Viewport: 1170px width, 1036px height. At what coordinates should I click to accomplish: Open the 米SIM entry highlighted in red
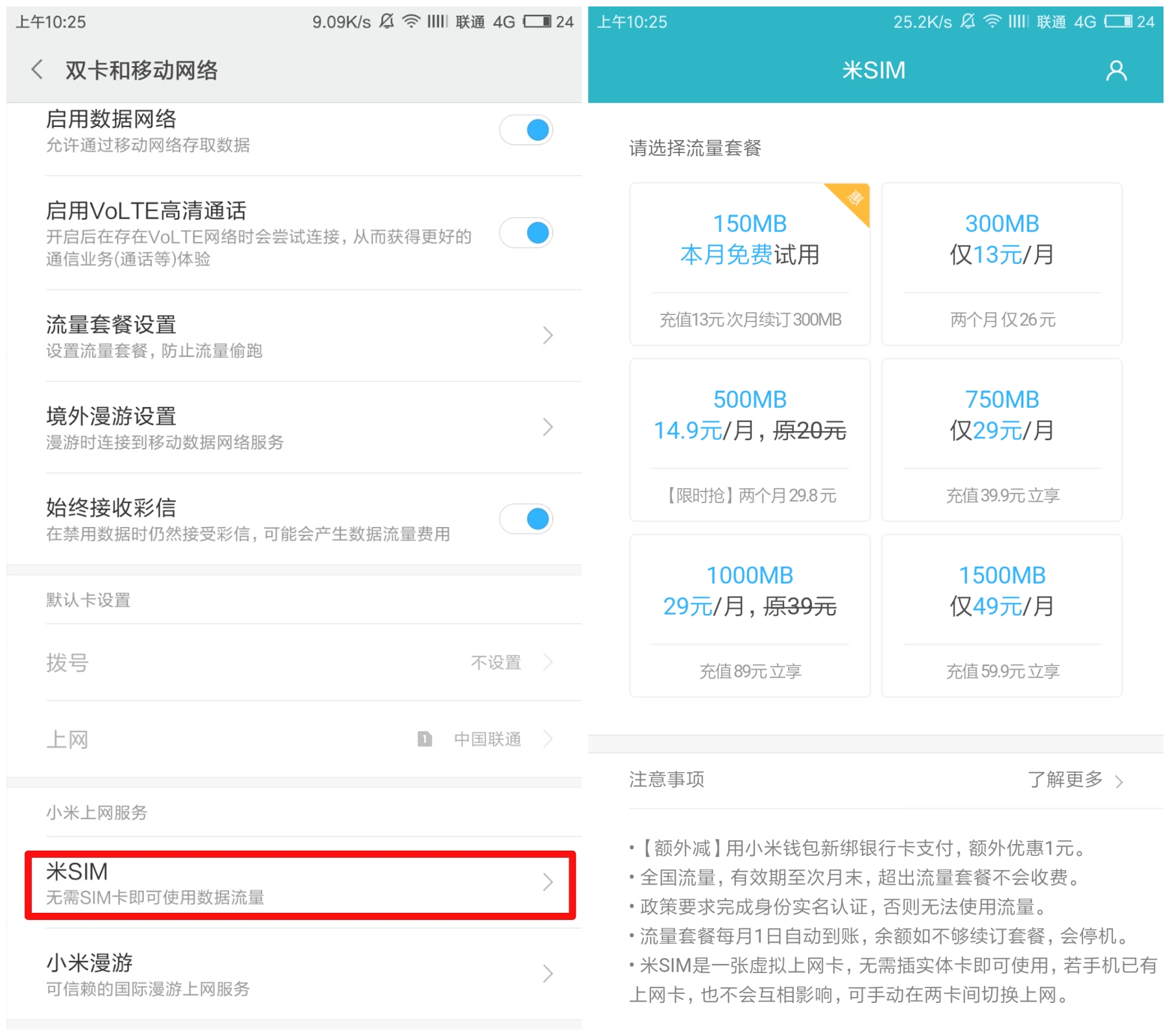pos(292,884)
